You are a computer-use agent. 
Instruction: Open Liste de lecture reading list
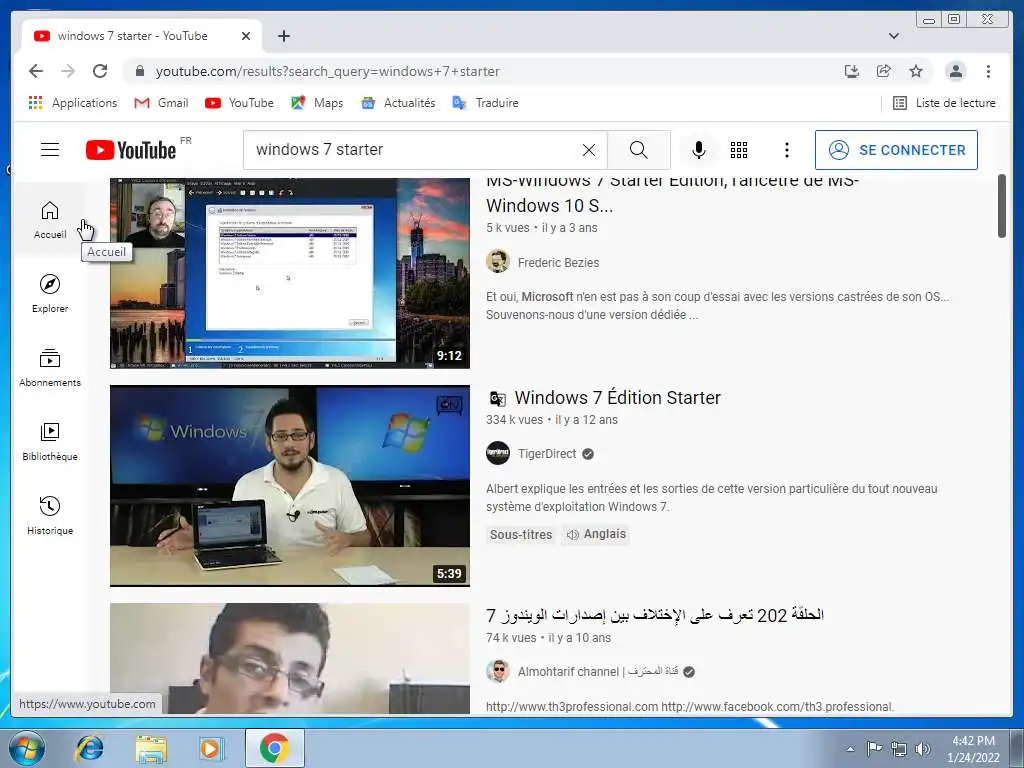click(x=944, y=103)
